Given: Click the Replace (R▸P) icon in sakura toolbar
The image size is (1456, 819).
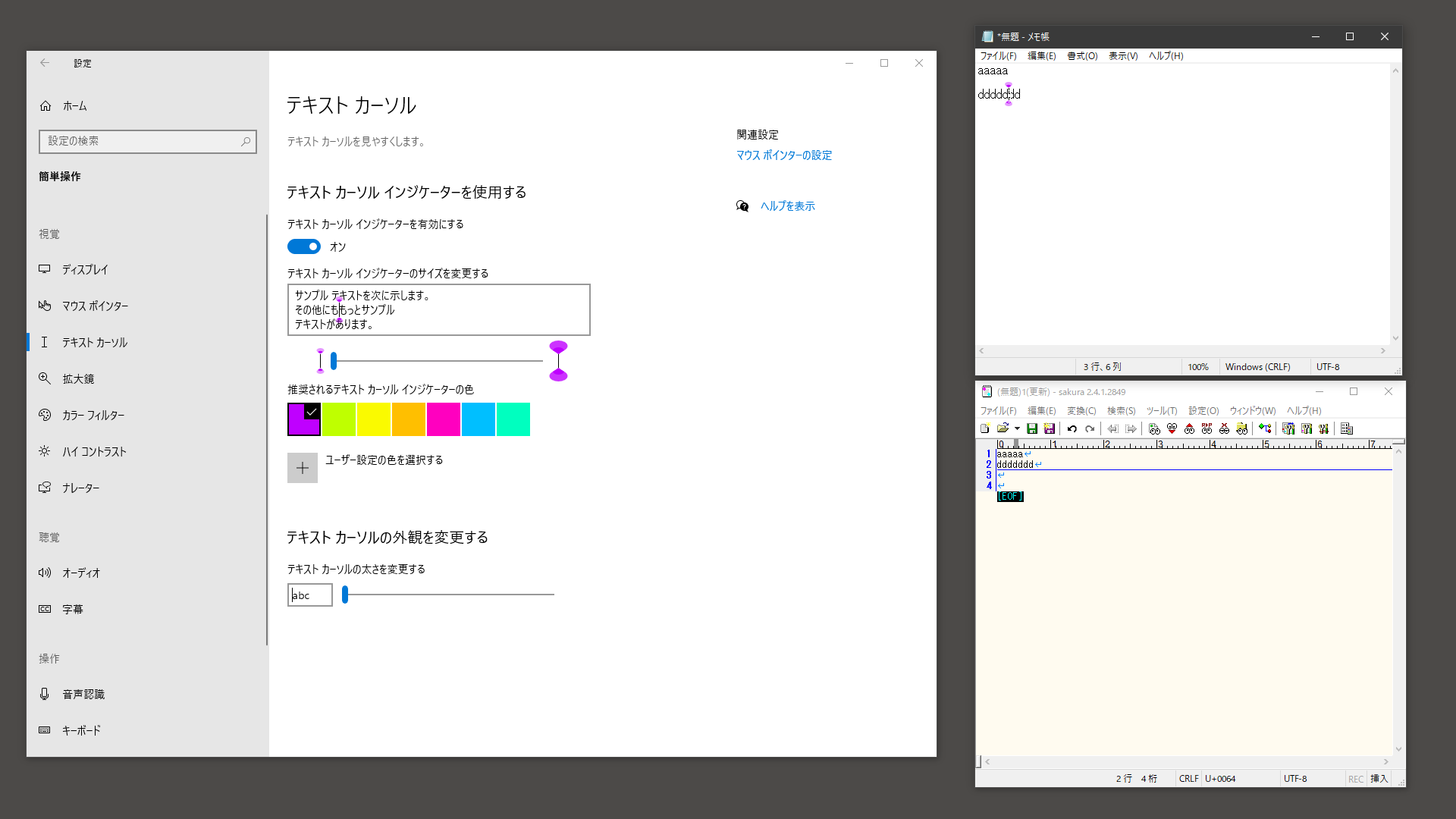Looking at the screenshot, I should [1207, 428].
